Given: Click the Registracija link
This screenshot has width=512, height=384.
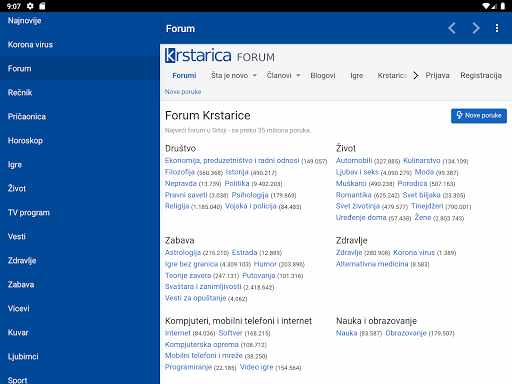Looking at the screenshot, I should [x=481, y=76].
